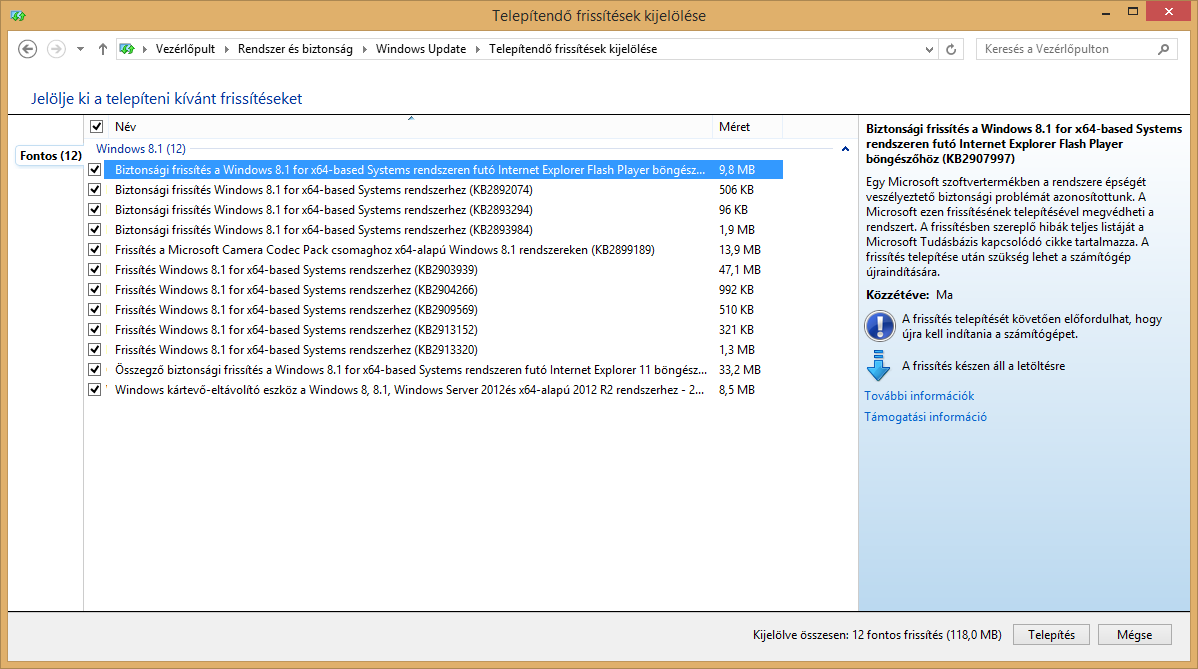Select update row KB2893294
Screen dimensions: 1198x669
point(445,209)
